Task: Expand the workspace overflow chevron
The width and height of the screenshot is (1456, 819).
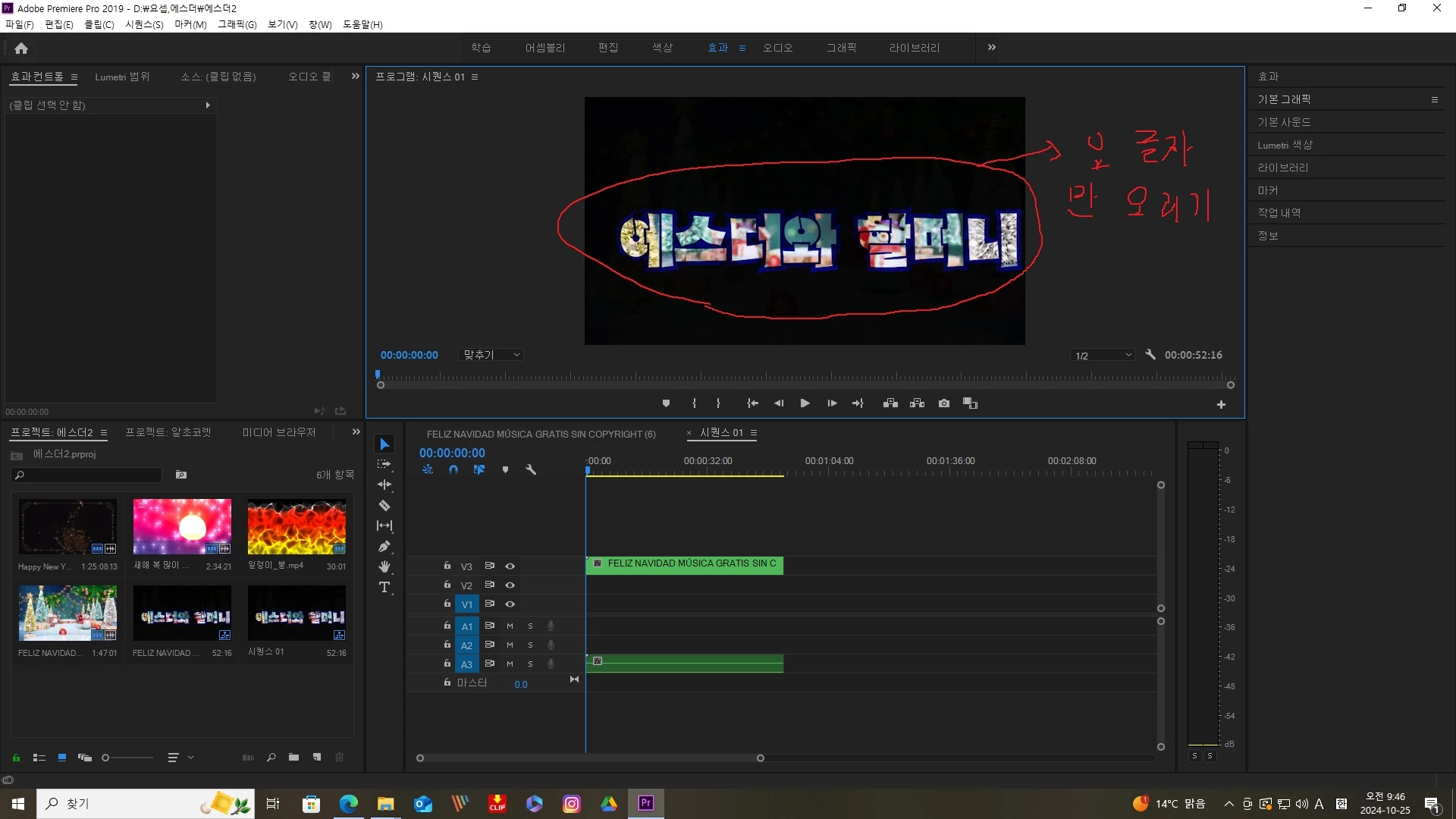Action: [x=991, y=48]
